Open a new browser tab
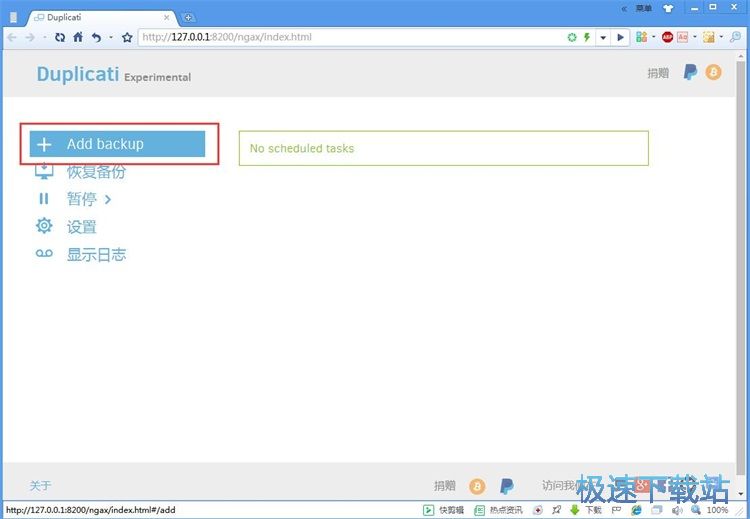The image size is (750, 519). pos(188,18)
